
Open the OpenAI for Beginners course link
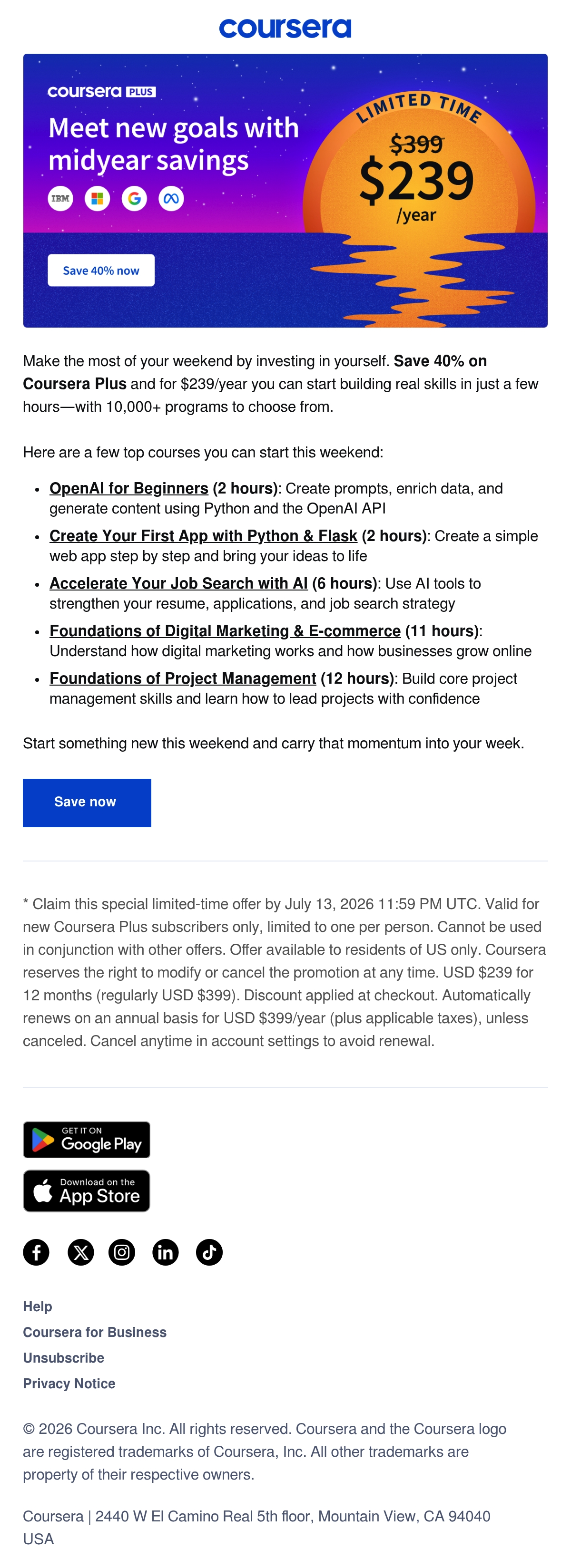tap(128, 488)
